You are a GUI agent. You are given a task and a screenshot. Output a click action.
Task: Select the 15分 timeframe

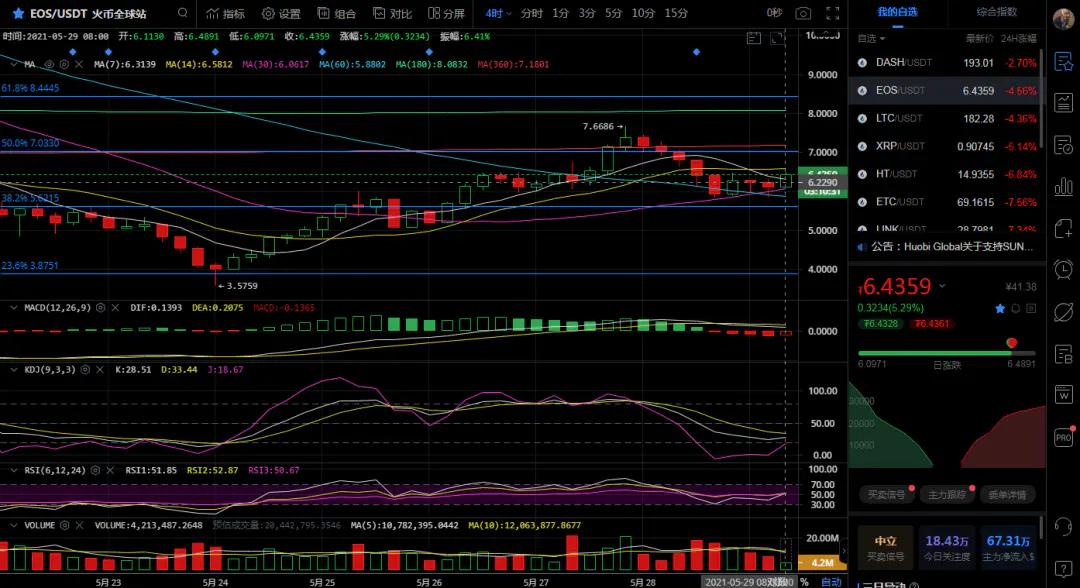click(x=676, y=13)
